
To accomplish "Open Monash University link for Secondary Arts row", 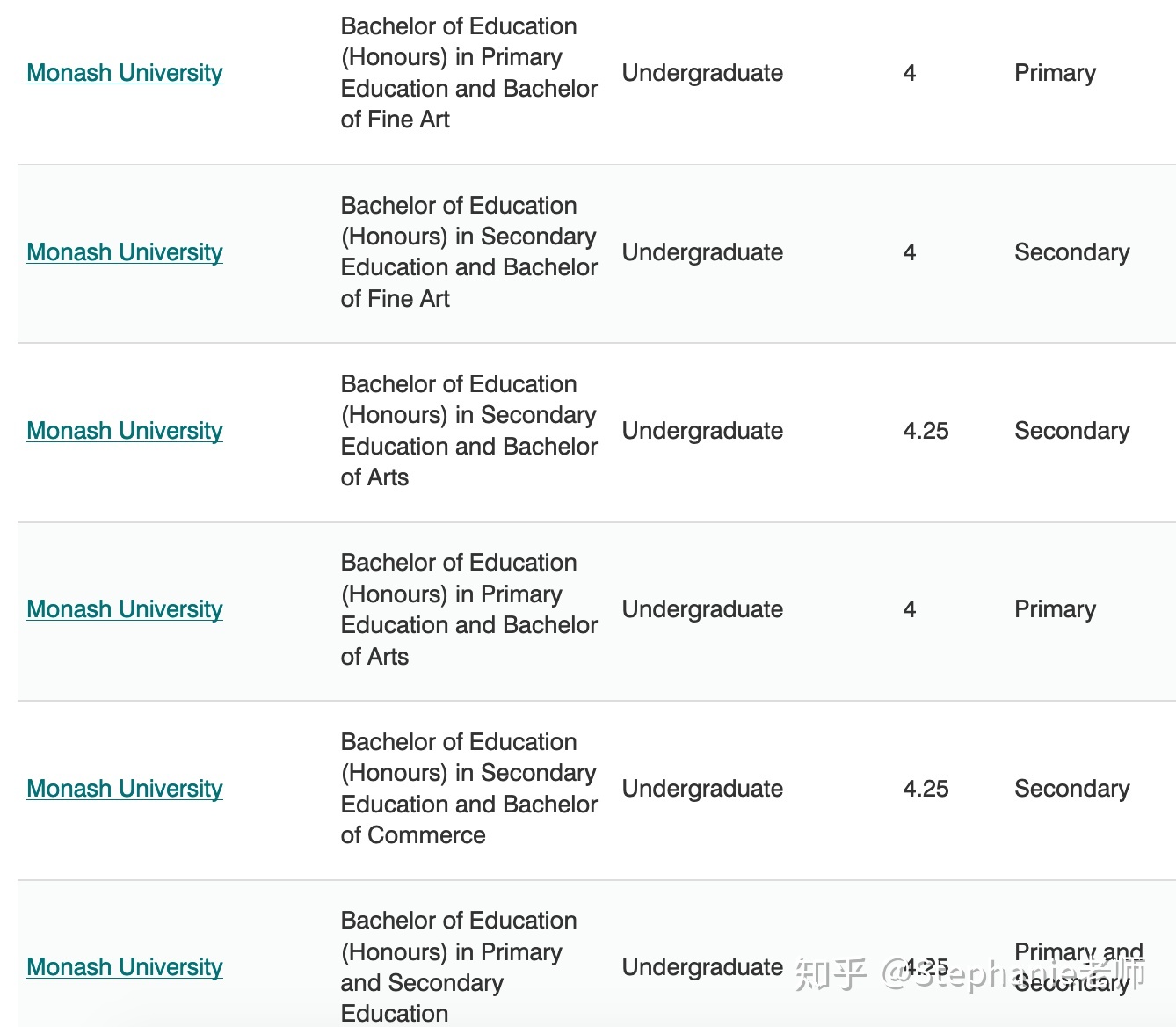I will [125, 431].
